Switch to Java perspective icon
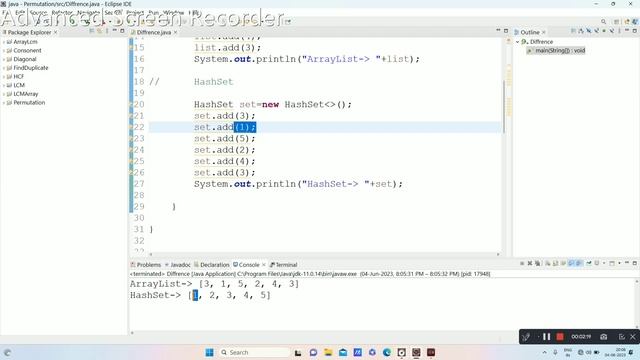Screen dimensions: 640x360 pos(627,22)
